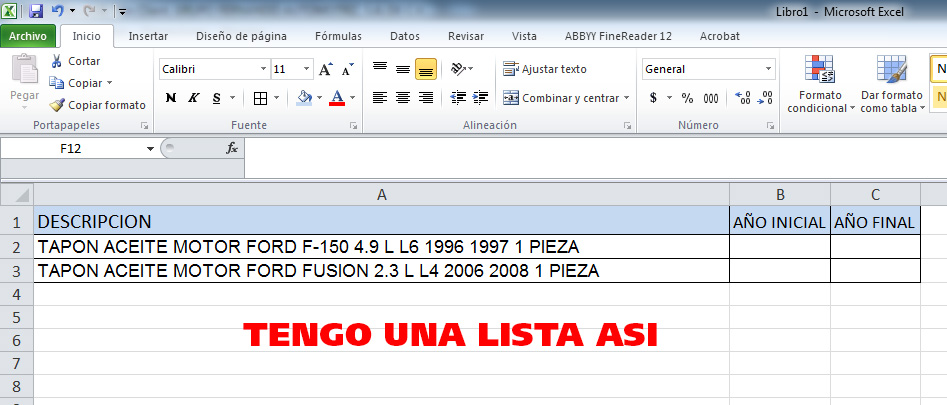
Task: Expand the Copiar dropdown arrow
Action: tap(109, 83)
